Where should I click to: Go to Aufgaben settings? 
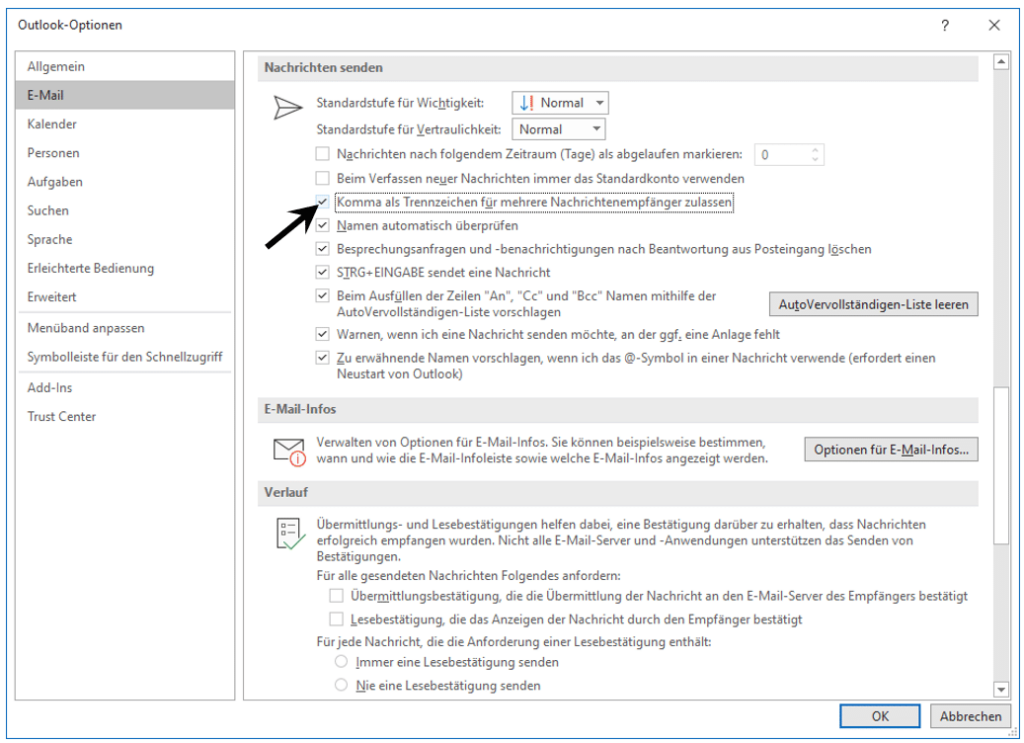coord(124,182)
